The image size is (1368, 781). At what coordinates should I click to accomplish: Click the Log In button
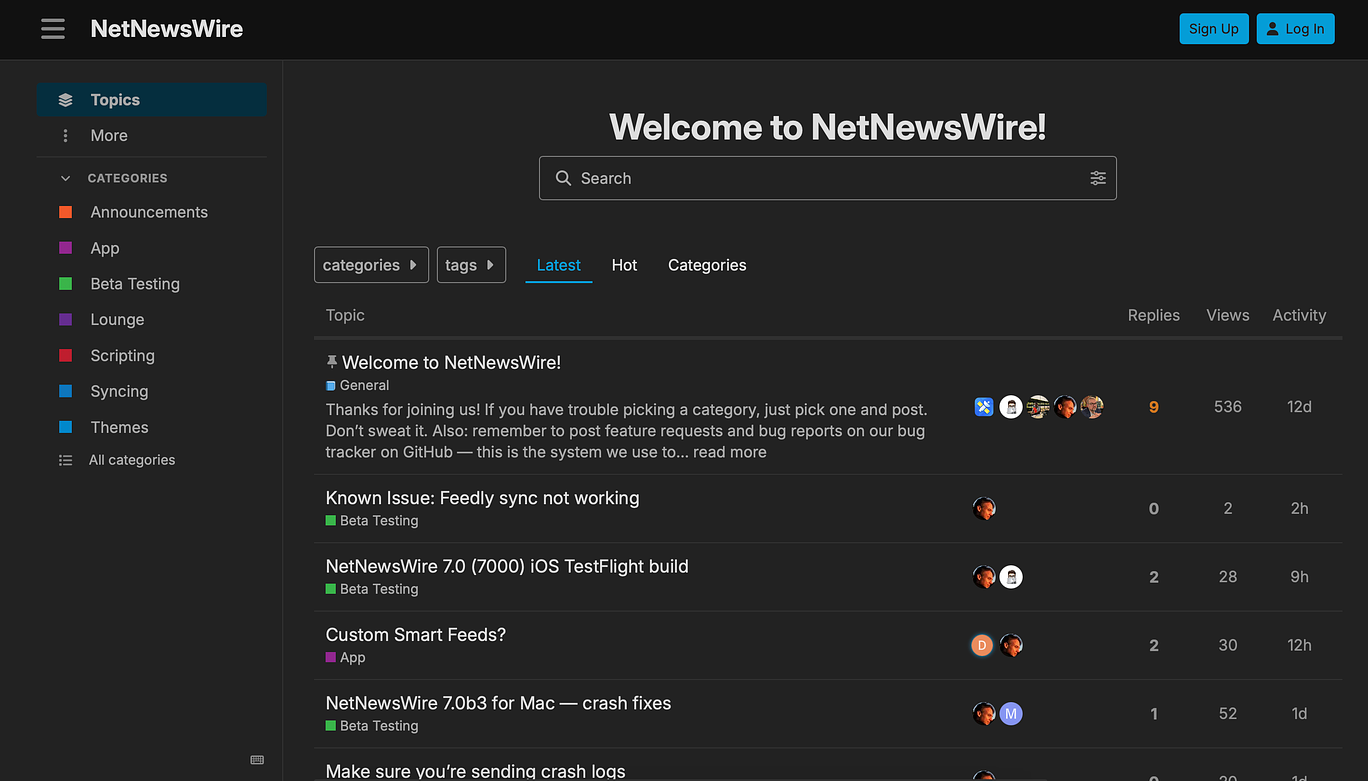pos(1295,29)
